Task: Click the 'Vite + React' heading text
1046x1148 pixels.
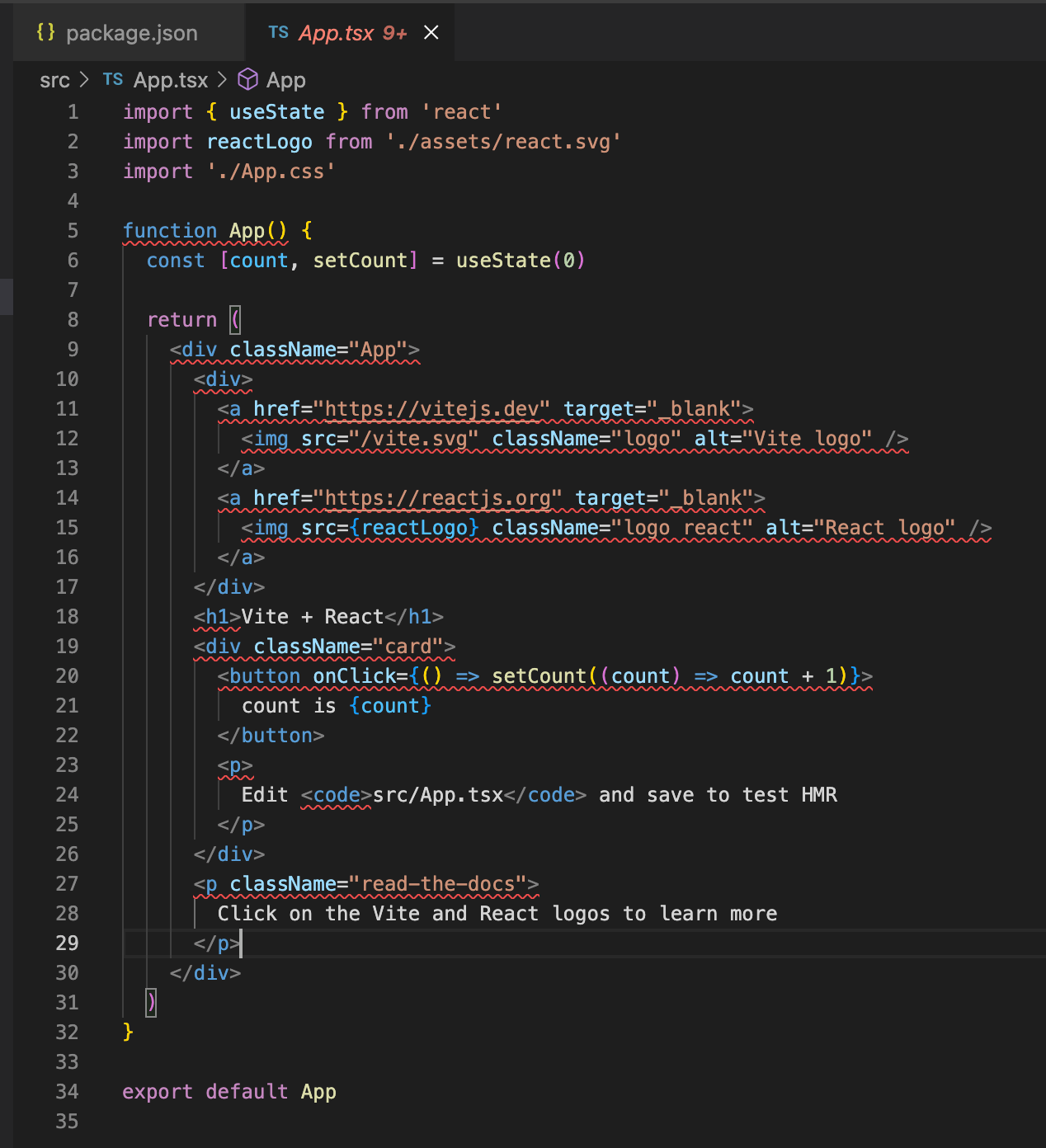Action: point(313,617)
